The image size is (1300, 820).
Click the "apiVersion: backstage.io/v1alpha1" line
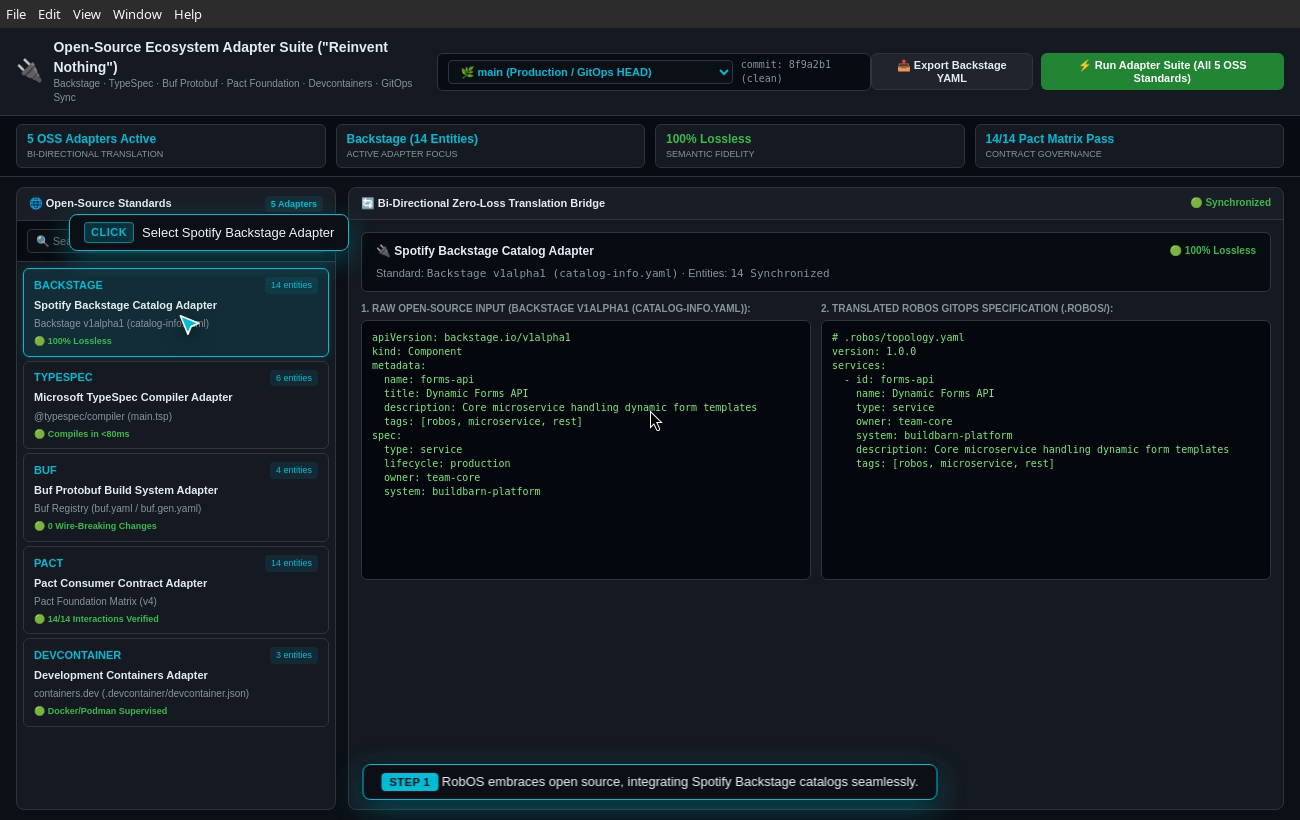[x=471, y=337]
